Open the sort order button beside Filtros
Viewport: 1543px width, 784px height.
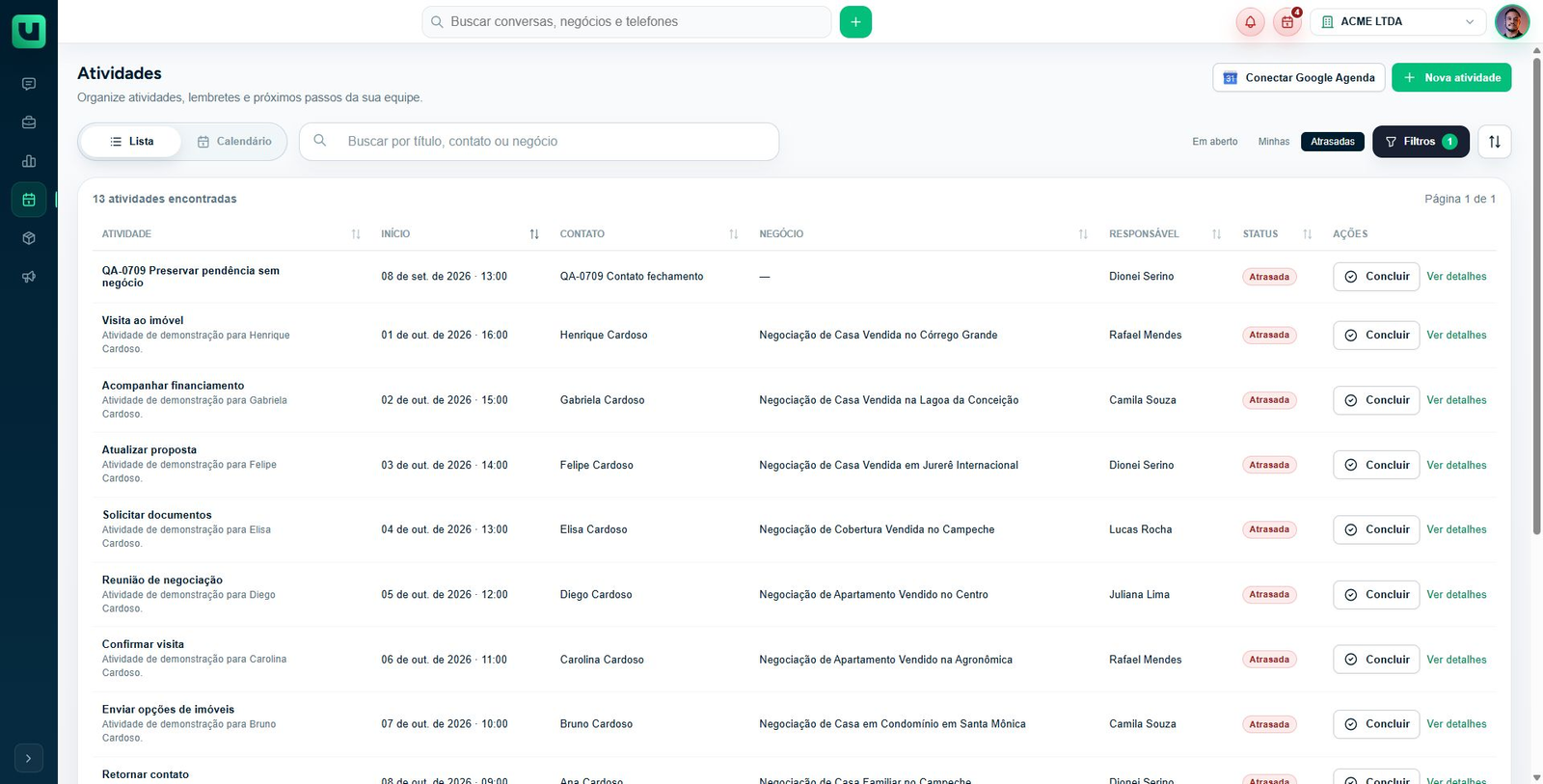point(1495,142)
